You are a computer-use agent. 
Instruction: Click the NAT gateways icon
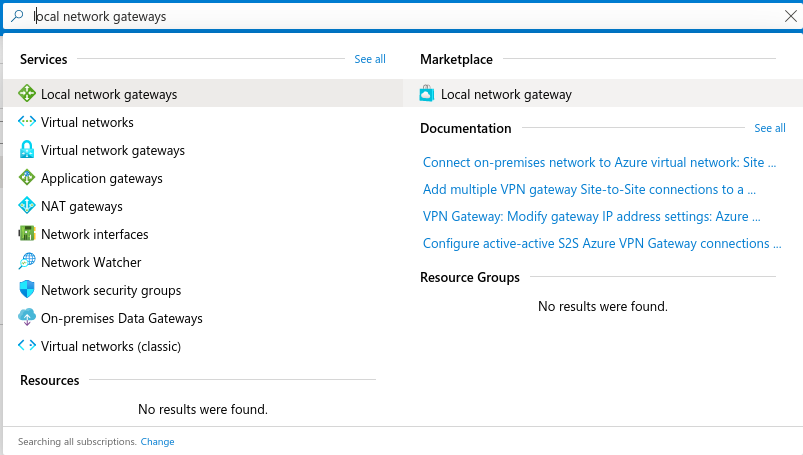[x=27, y=206]
